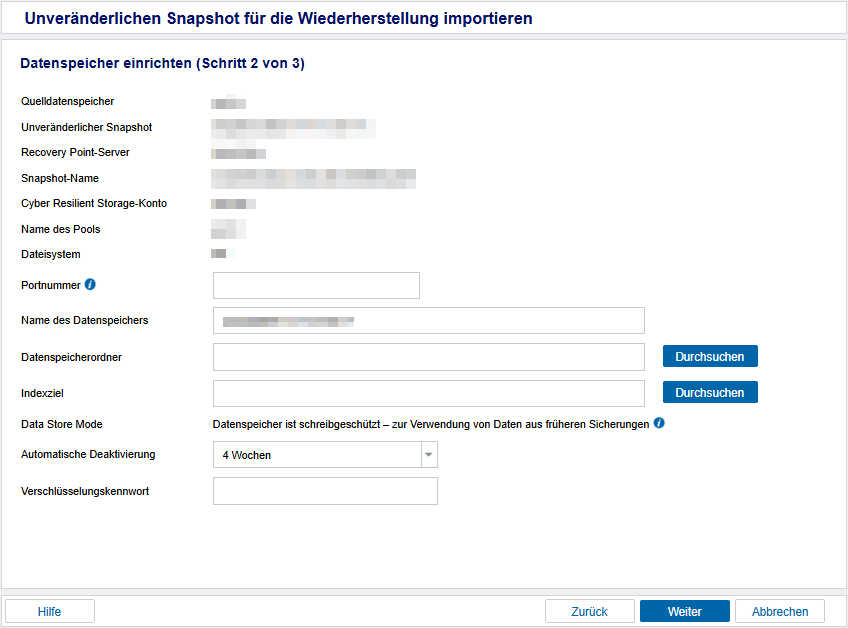The image size is (848, 628).
Task: Click the info icon next to Portnummer
Action: [90, 285]
